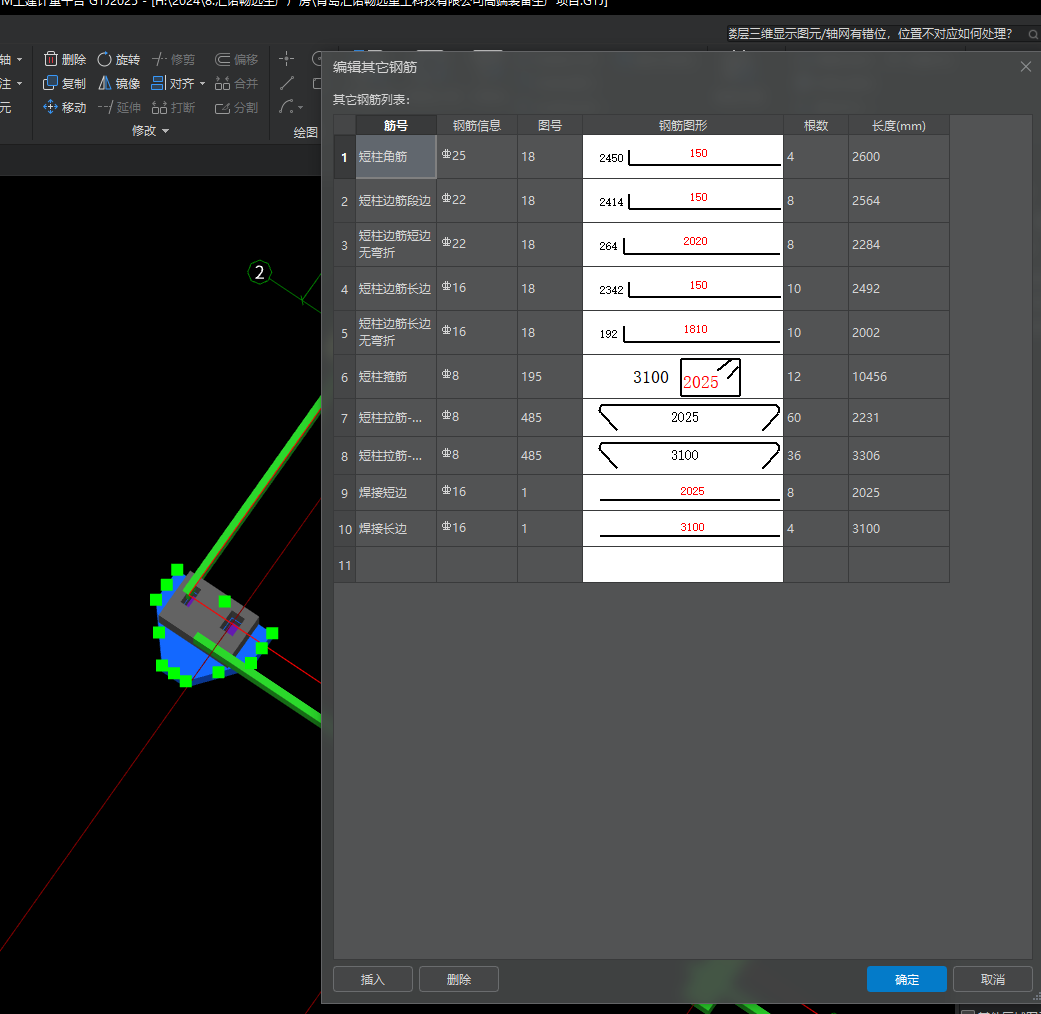The width and height of the screenshot is (1041, 1014).
Task: Select the 焊接短边 name cell
Action: [x=396, y=493]
